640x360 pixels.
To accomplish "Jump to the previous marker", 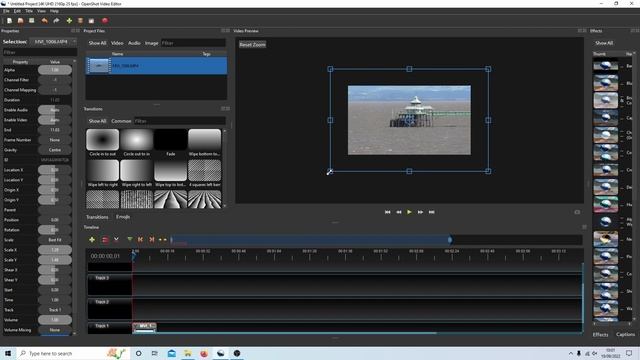I will click(x=140, y=240).
